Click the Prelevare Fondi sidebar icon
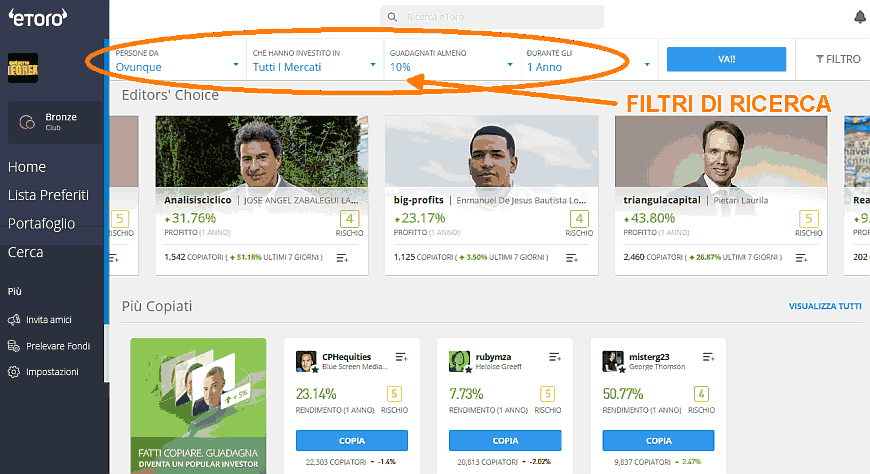 [x=14, y=346]
